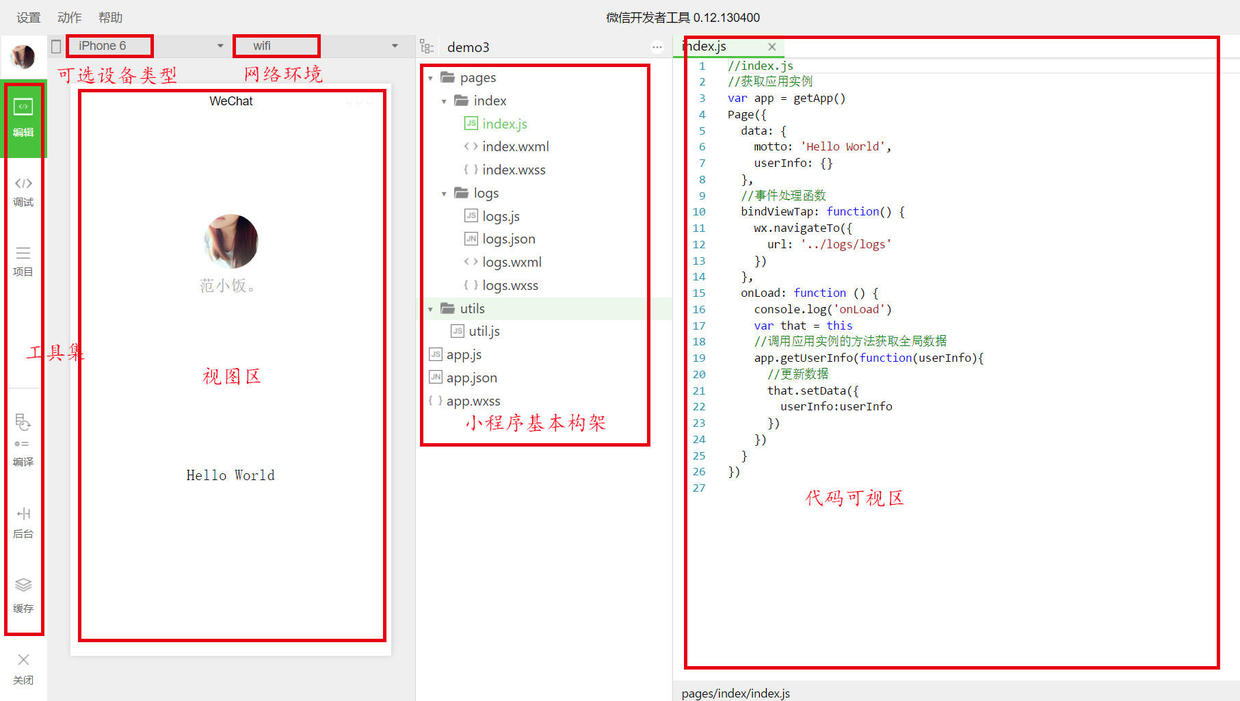This screenshot has width=1240, height=701.
Task: Open the logs.js file
Action: tap(501, 216)
